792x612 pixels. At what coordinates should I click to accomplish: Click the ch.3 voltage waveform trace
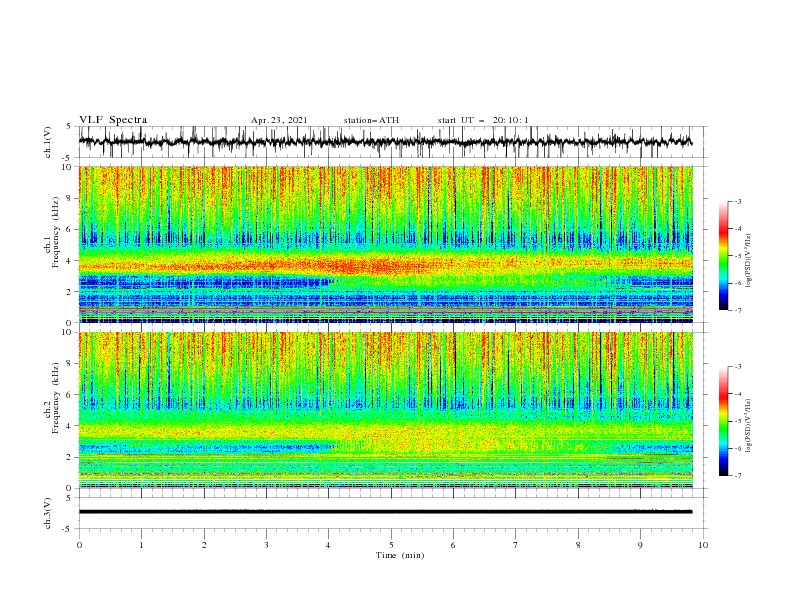[385, 512]
